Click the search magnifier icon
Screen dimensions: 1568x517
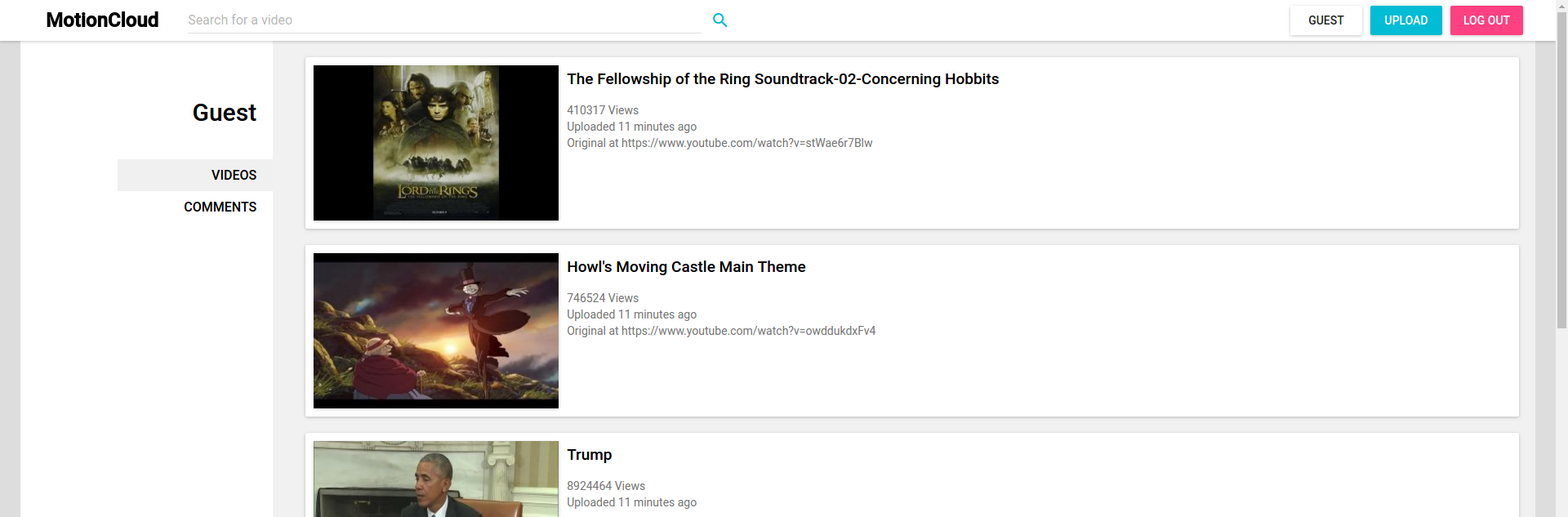(x=719, y=20)
